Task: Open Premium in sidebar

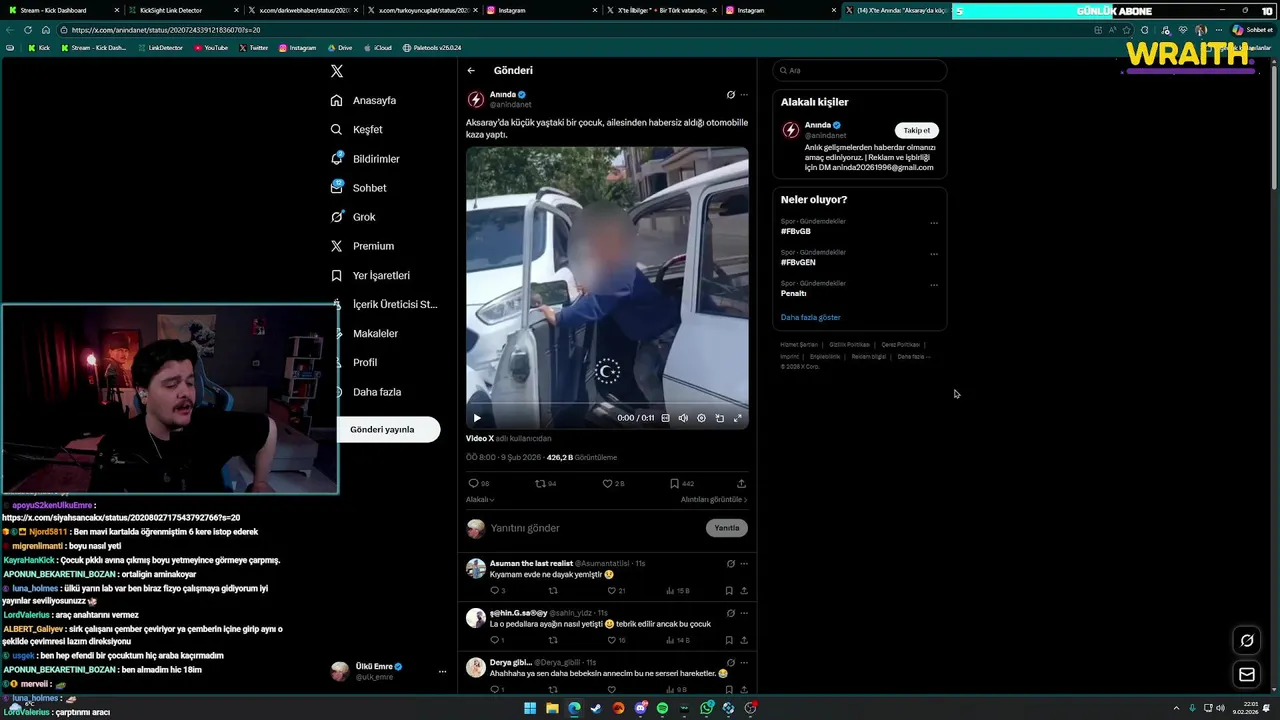Action: coord(362,246)
